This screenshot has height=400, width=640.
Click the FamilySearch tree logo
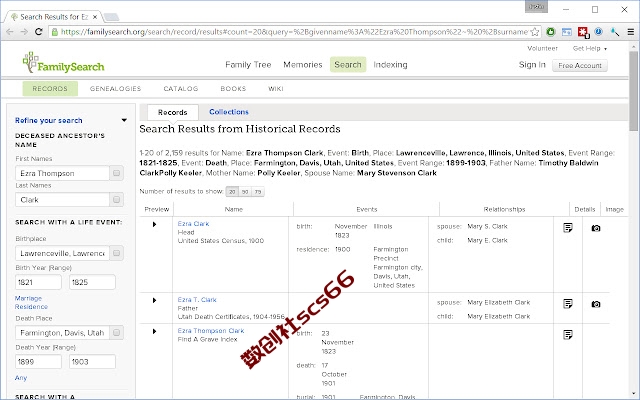(x=63, y=63)
